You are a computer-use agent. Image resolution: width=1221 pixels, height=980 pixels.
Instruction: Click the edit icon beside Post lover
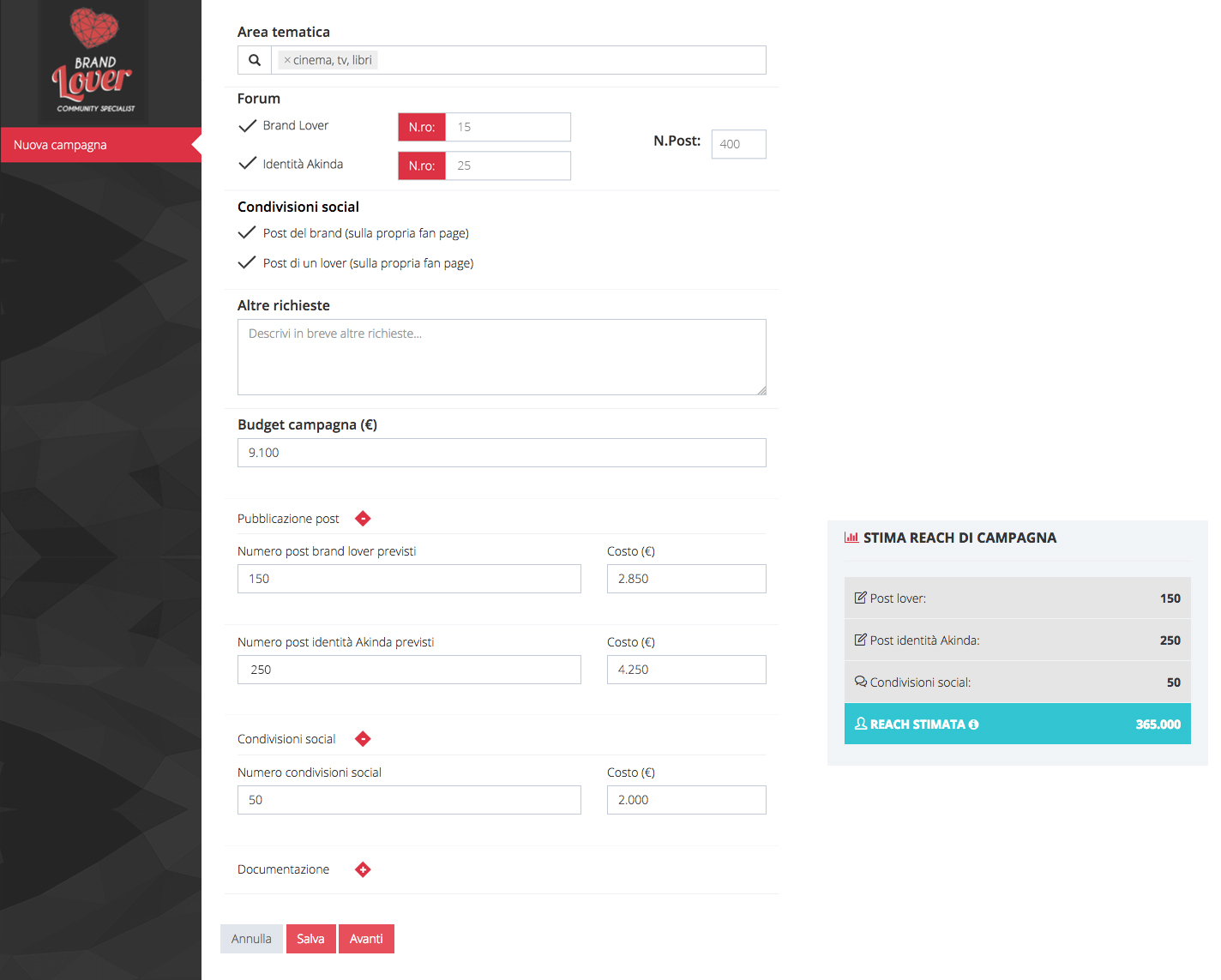[x=860, y=598]
